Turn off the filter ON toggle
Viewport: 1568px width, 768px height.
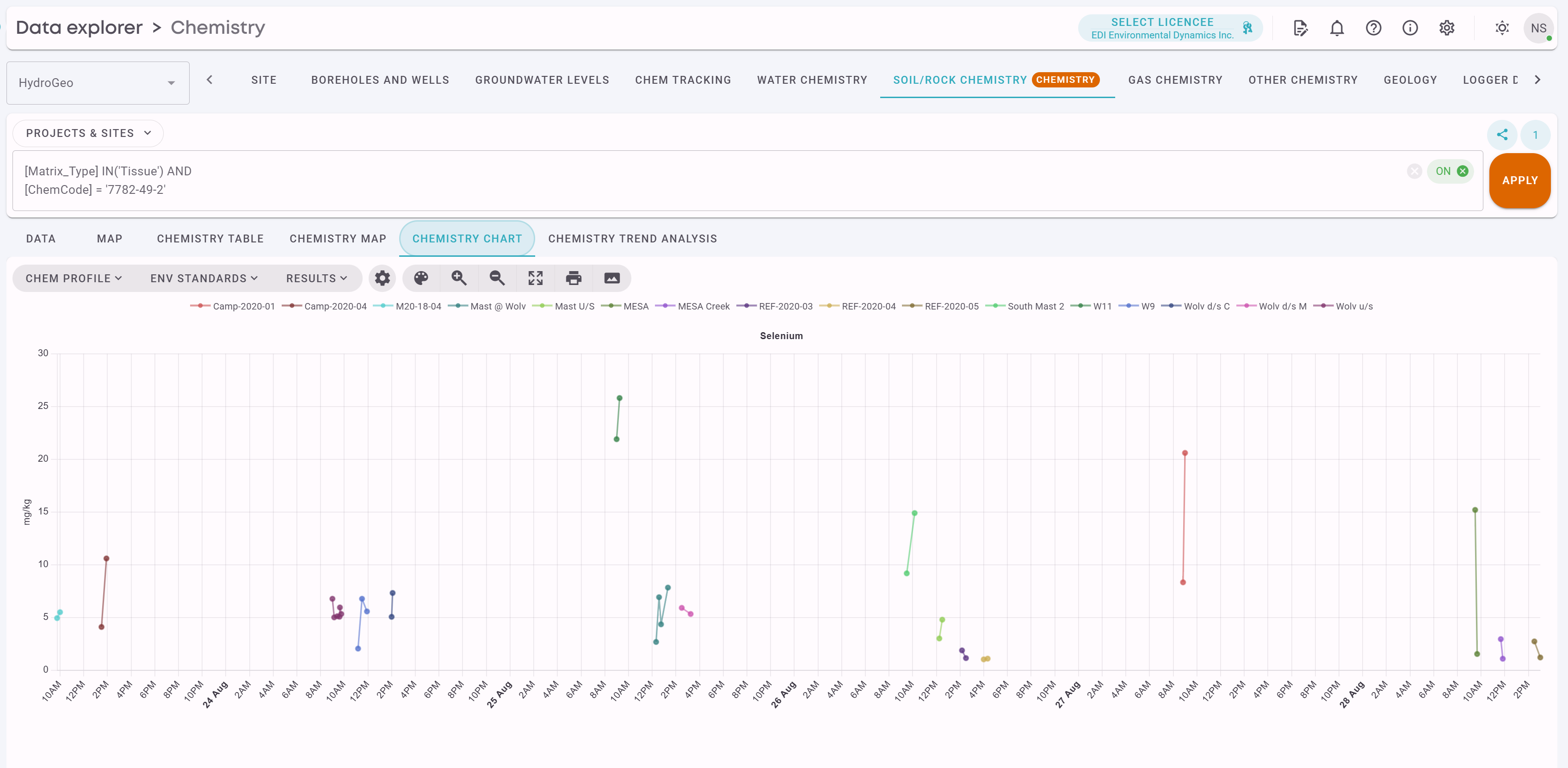click(1451, 171)
